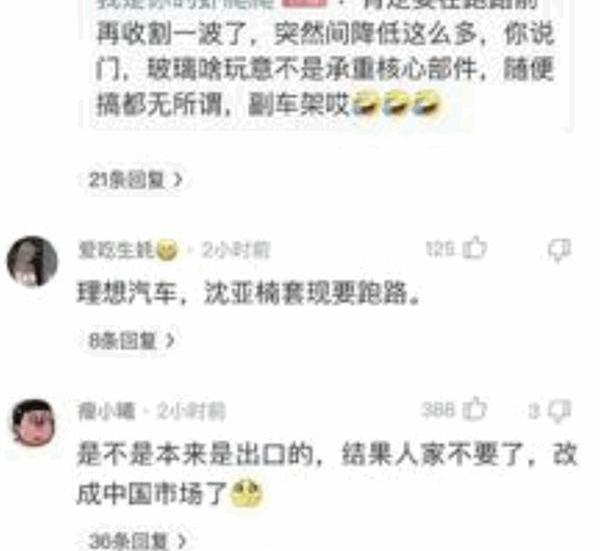This screenshot has width=600, height=551.
Task: Tap the 2小时前 timestamp beside 爱吃生蚝
Action: tap(236, 251)
